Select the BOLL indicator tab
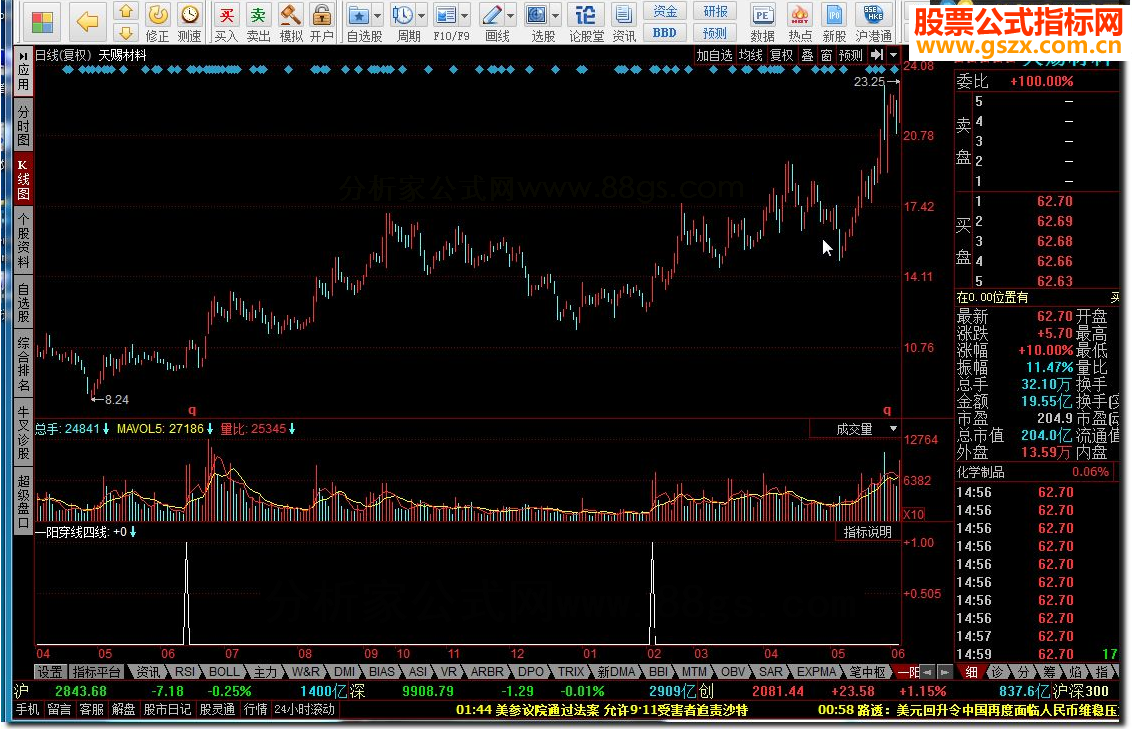Viewport: 1136px width, 729px height. point(224,672)
